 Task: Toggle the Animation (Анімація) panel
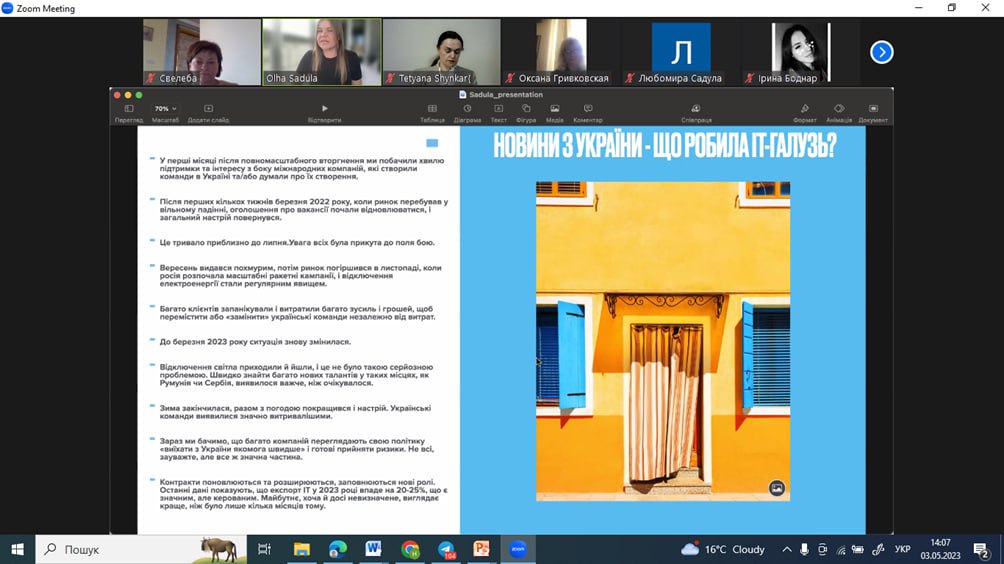pos(839,108)
